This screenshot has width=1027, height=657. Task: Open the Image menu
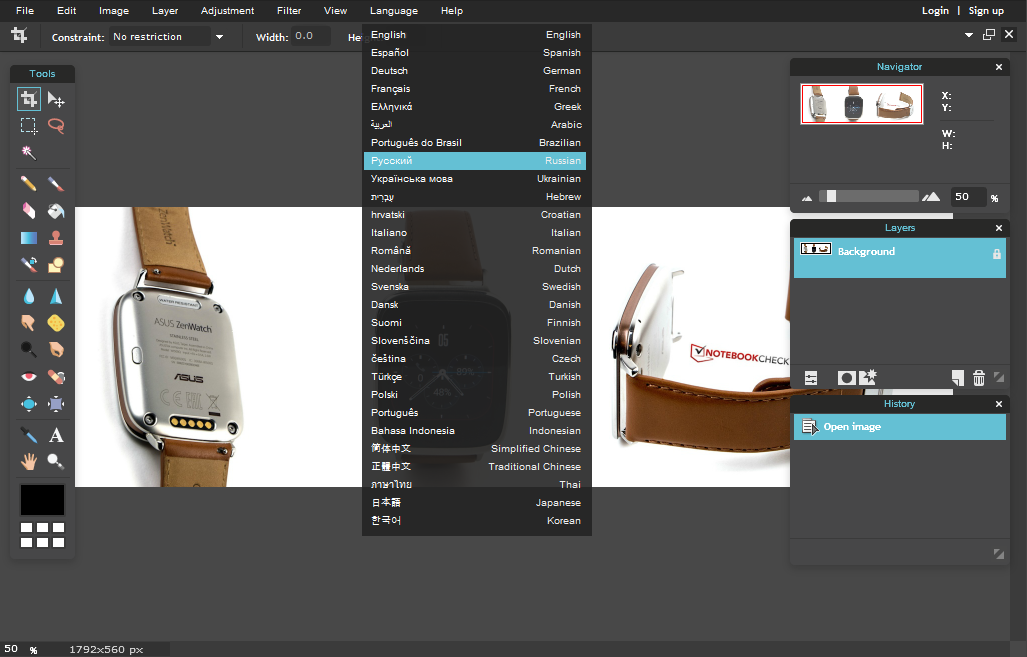(x=114, y=10)
